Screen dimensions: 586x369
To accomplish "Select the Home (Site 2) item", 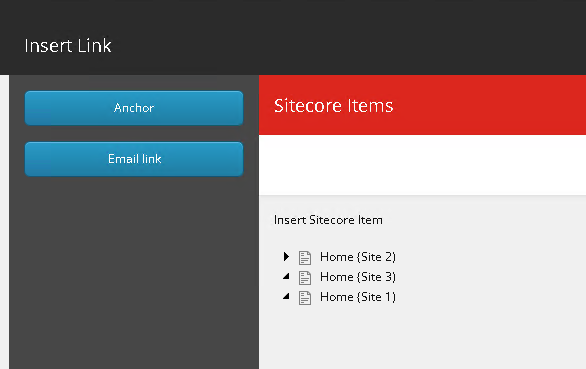I will (358, 257).
